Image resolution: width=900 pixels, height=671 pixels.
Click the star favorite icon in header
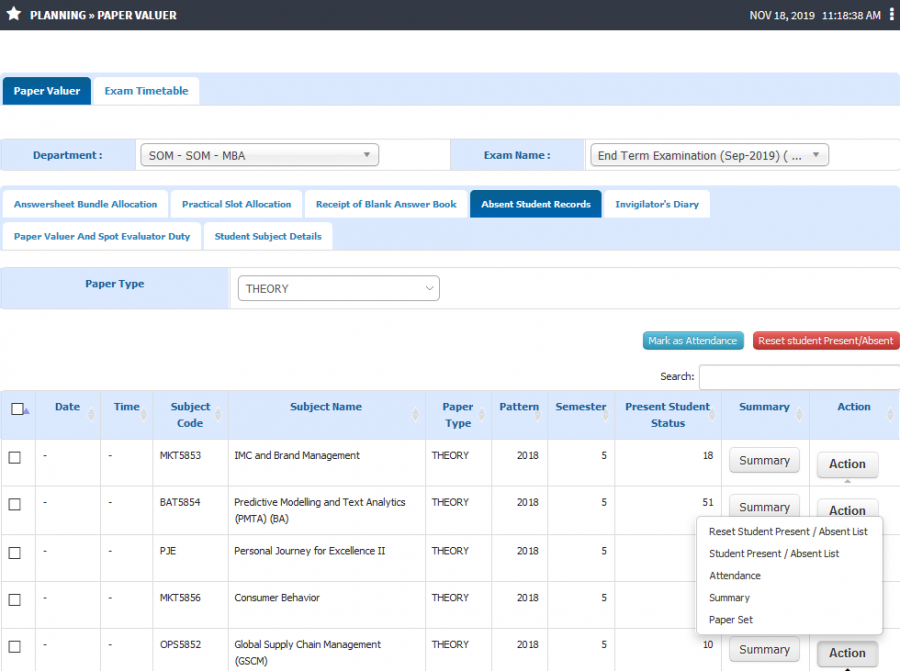(14, 14)
